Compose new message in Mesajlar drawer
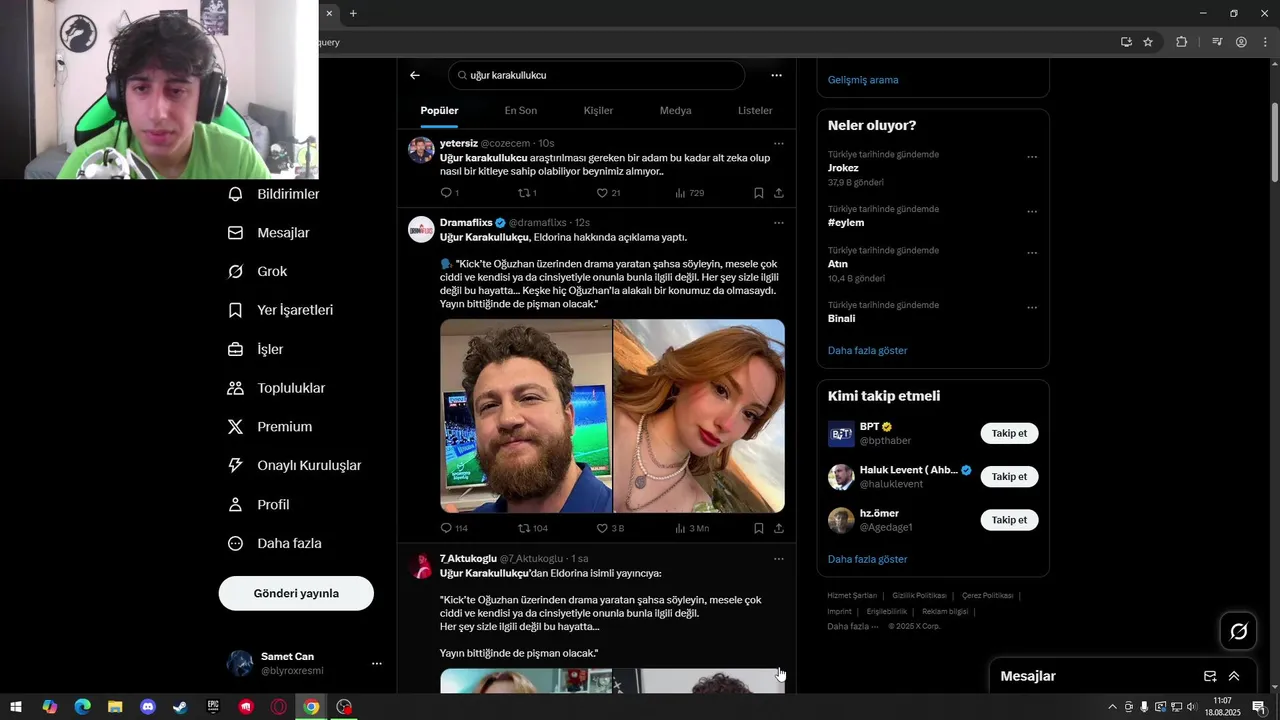Image resolution: width=1280 pixels, height=720 pixels. [1210, 676]
